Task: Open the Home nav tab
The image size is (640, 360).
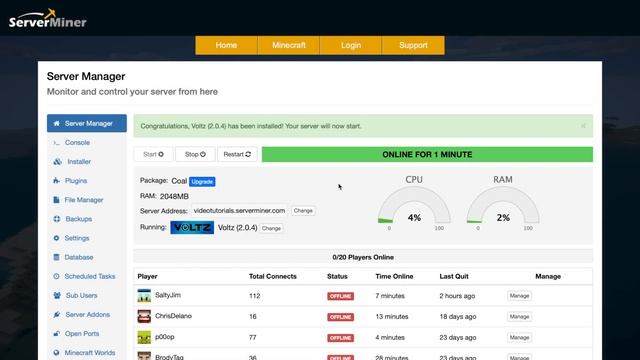Action: pos(226,45)
